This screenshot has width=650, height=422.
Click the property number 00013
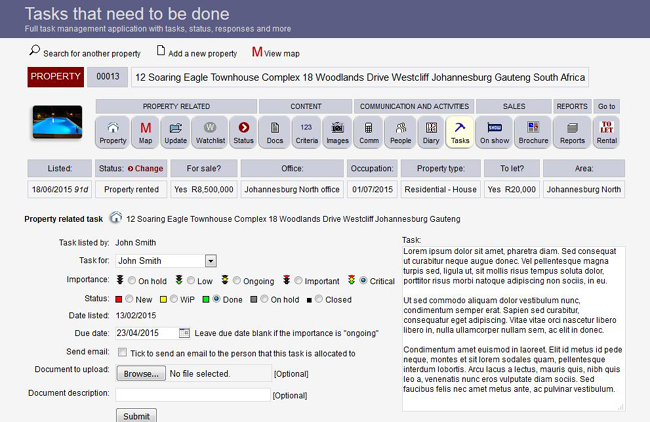107,77
